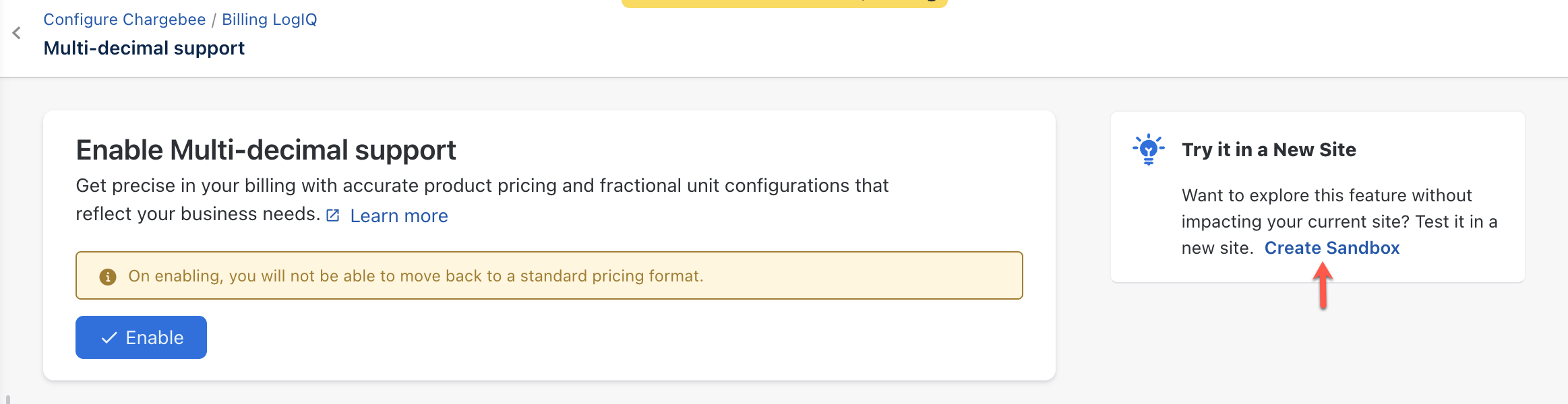Click the red arrow below Create Sandbox

click(x=1323, y=286)
